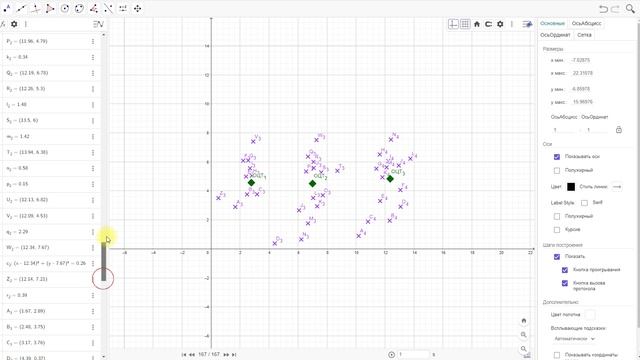Select the Polygon tool
Image resolution: width=640 pixels, height=360 pixels.
tap(50, 8)
